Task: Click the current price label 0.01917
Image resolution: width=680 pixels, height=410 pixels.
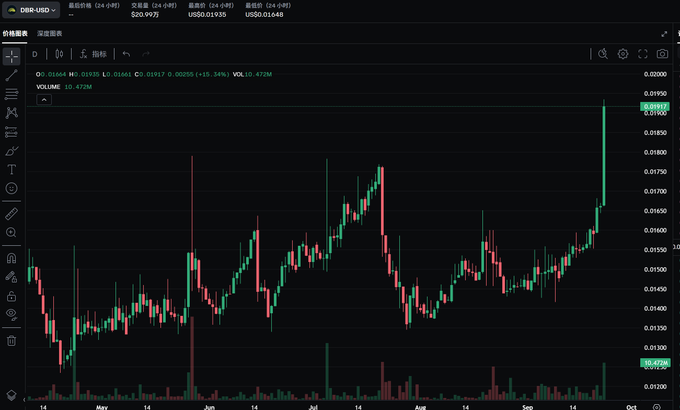Action: click(655, 106)
